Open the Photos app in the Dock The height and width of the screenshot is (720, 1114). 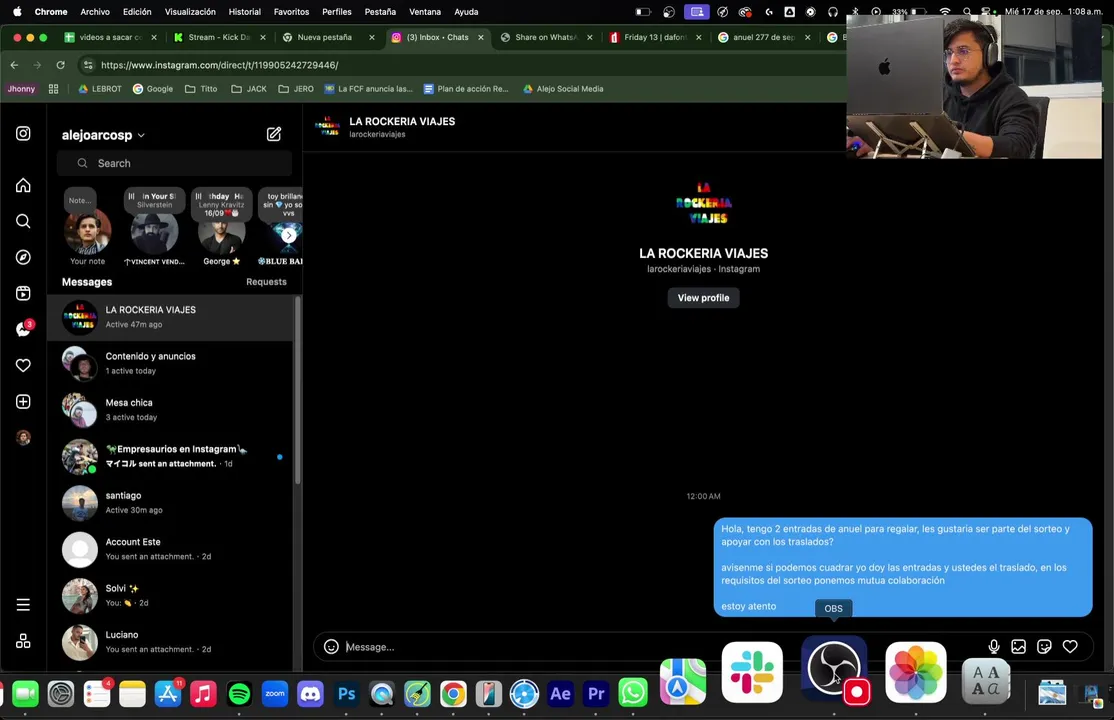[x=916, y=672]
